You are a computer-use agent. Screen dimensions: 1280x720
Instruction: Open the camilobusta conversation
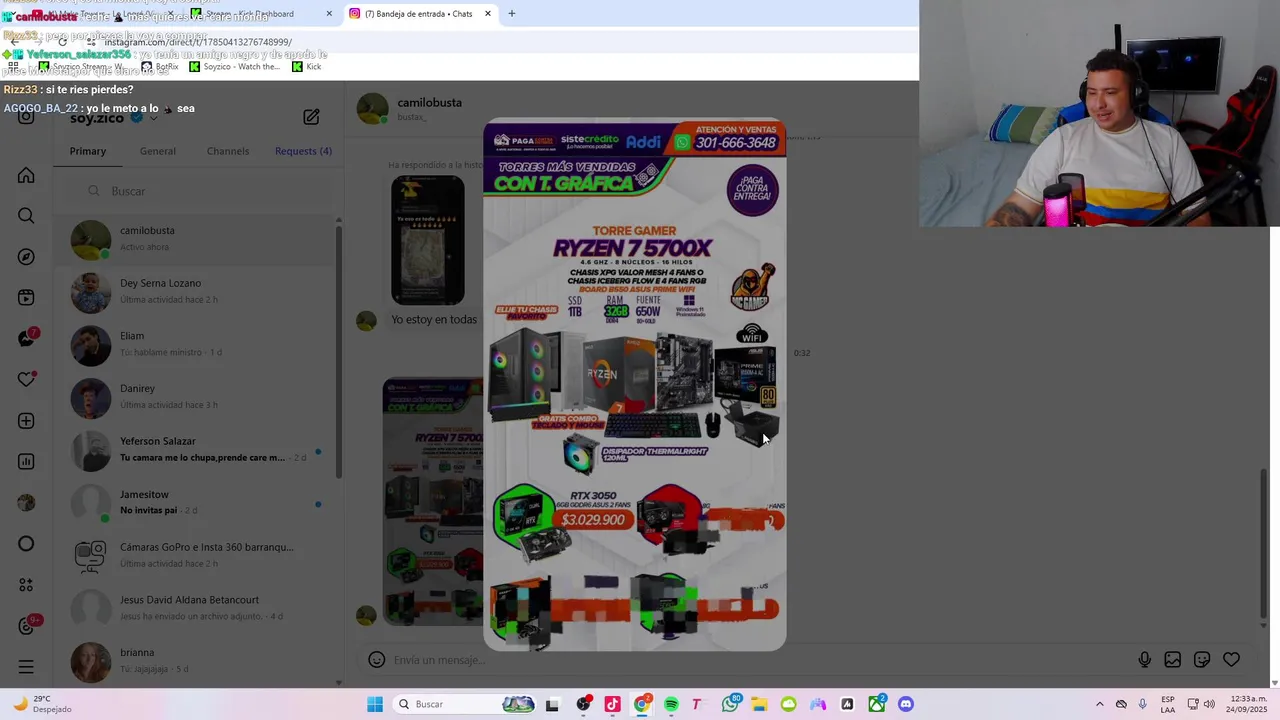[195, 239]
